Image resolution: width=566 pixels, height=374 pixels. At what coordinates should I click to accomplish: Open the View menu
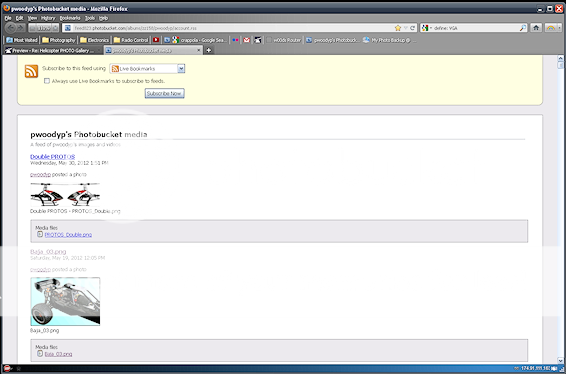pyautogui.click(x=32, y=18)
